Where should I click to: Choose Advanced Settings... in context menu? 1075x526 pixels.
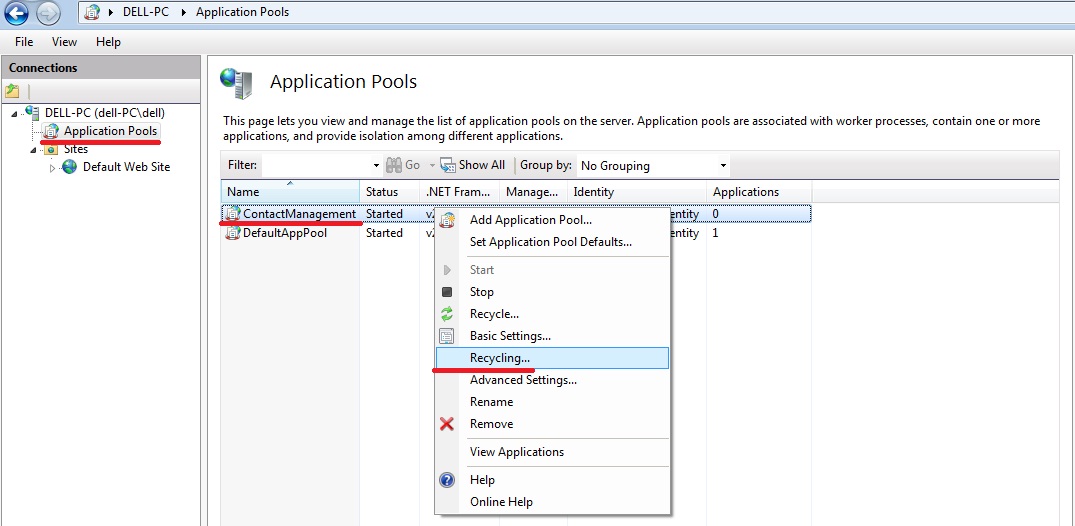tap(523, 380)
